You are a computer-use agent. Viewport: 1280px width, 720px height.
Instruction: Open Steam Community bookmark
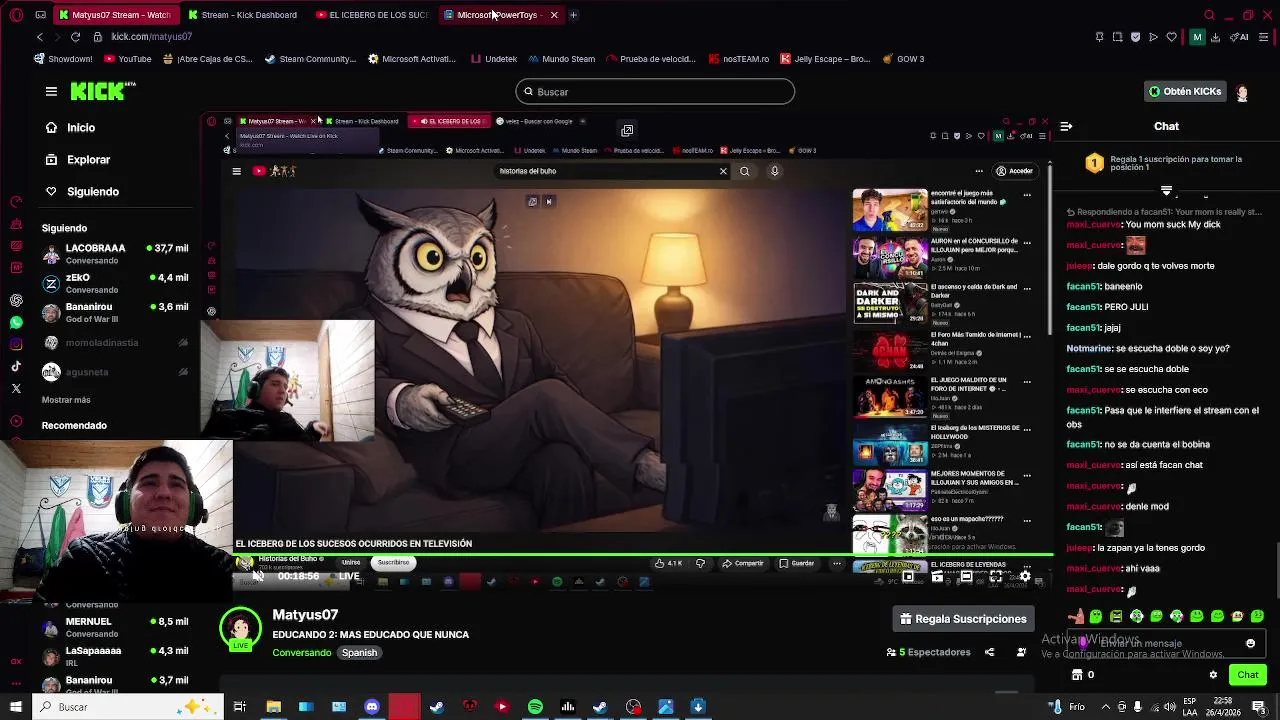coord(309,59)
